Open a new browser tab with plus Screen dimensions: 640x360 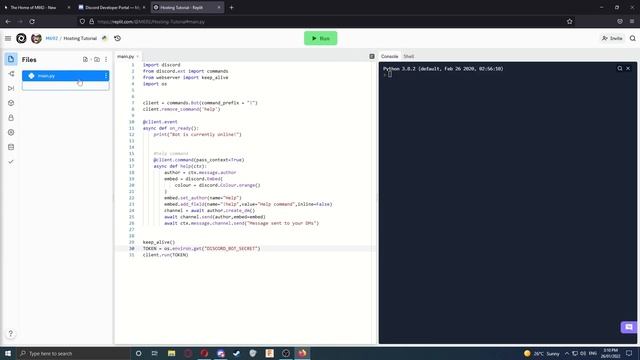(231, 7)
